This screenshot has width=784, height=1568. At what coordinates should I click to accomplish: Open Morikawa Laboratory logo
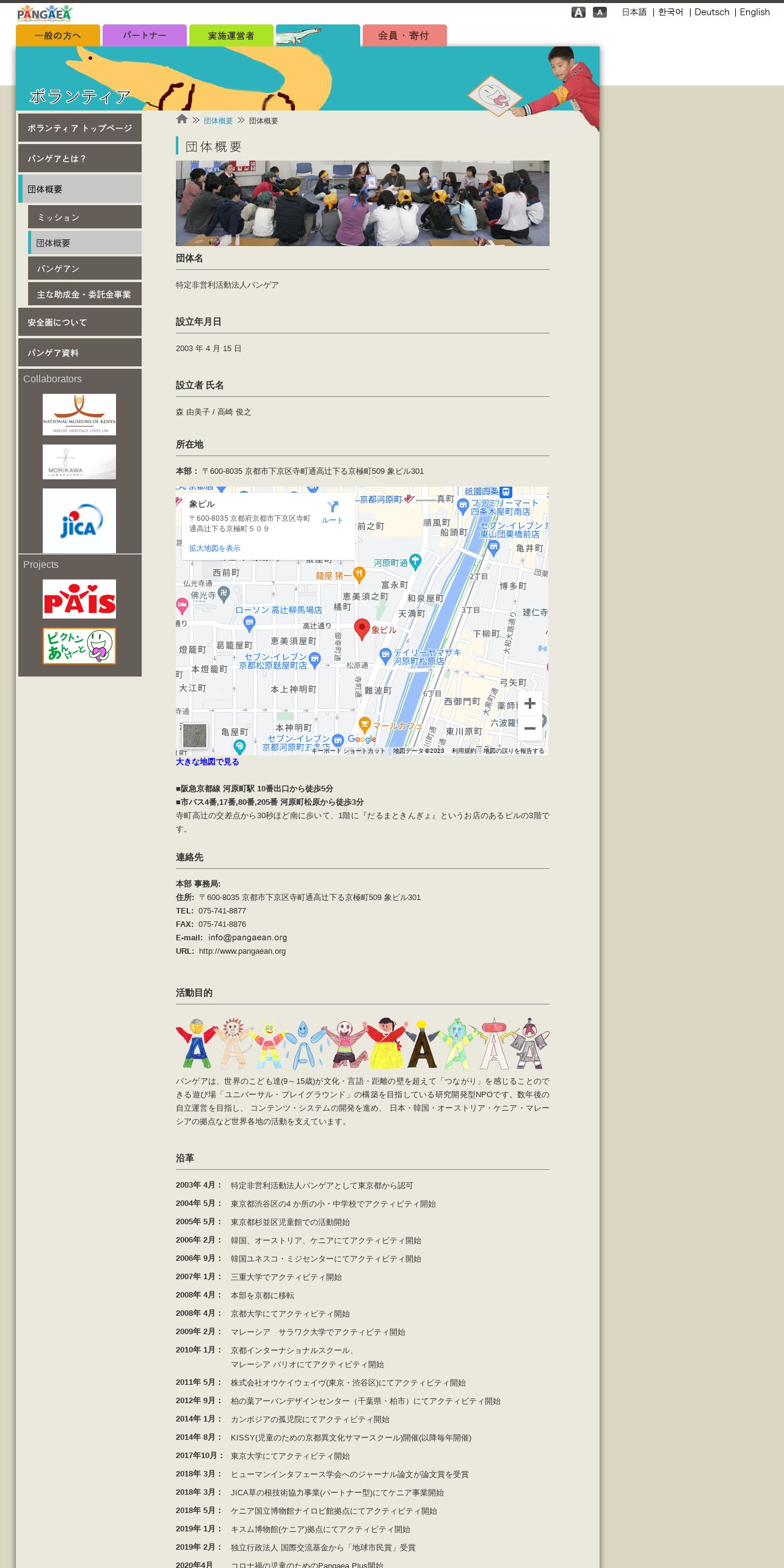tap(79, 462)
